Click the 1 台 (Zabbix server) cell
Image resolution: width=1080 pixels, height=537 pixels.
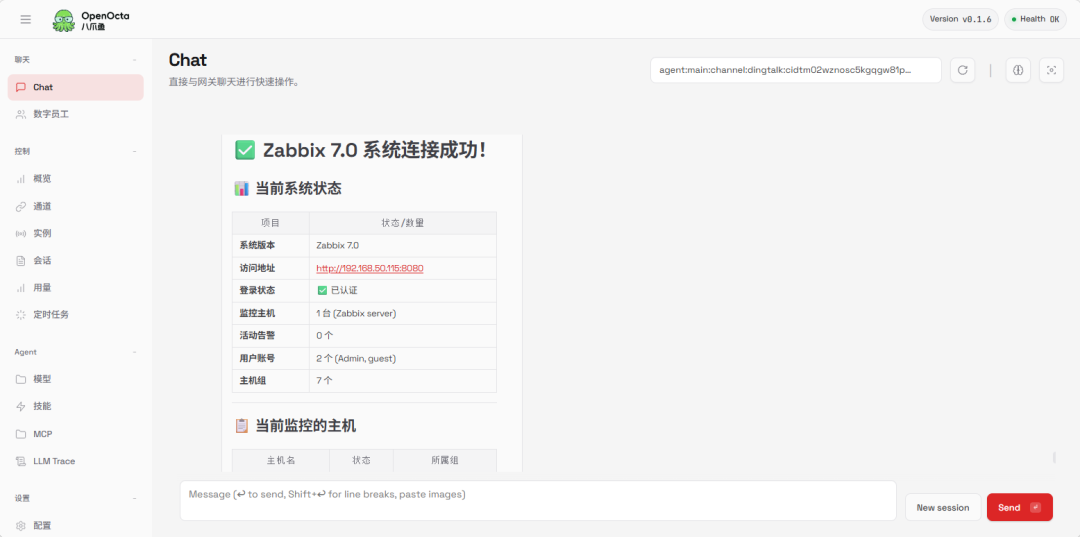403,313
